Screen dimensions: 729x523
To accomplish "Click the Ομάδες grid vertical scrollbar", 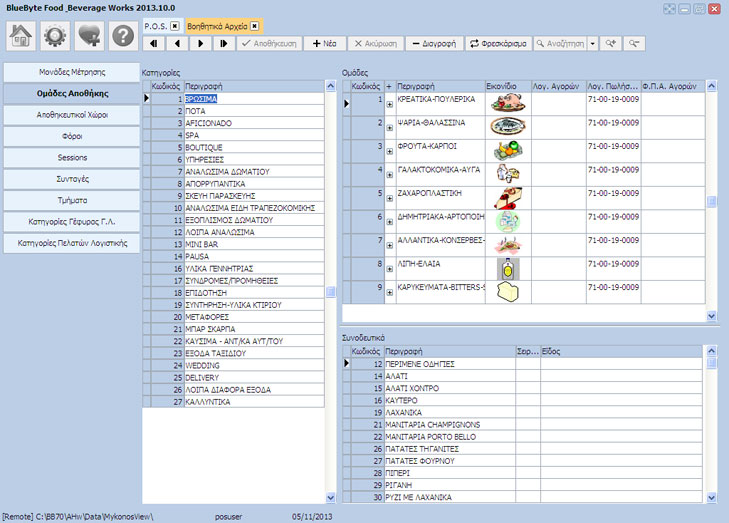I will coord(712,200).
